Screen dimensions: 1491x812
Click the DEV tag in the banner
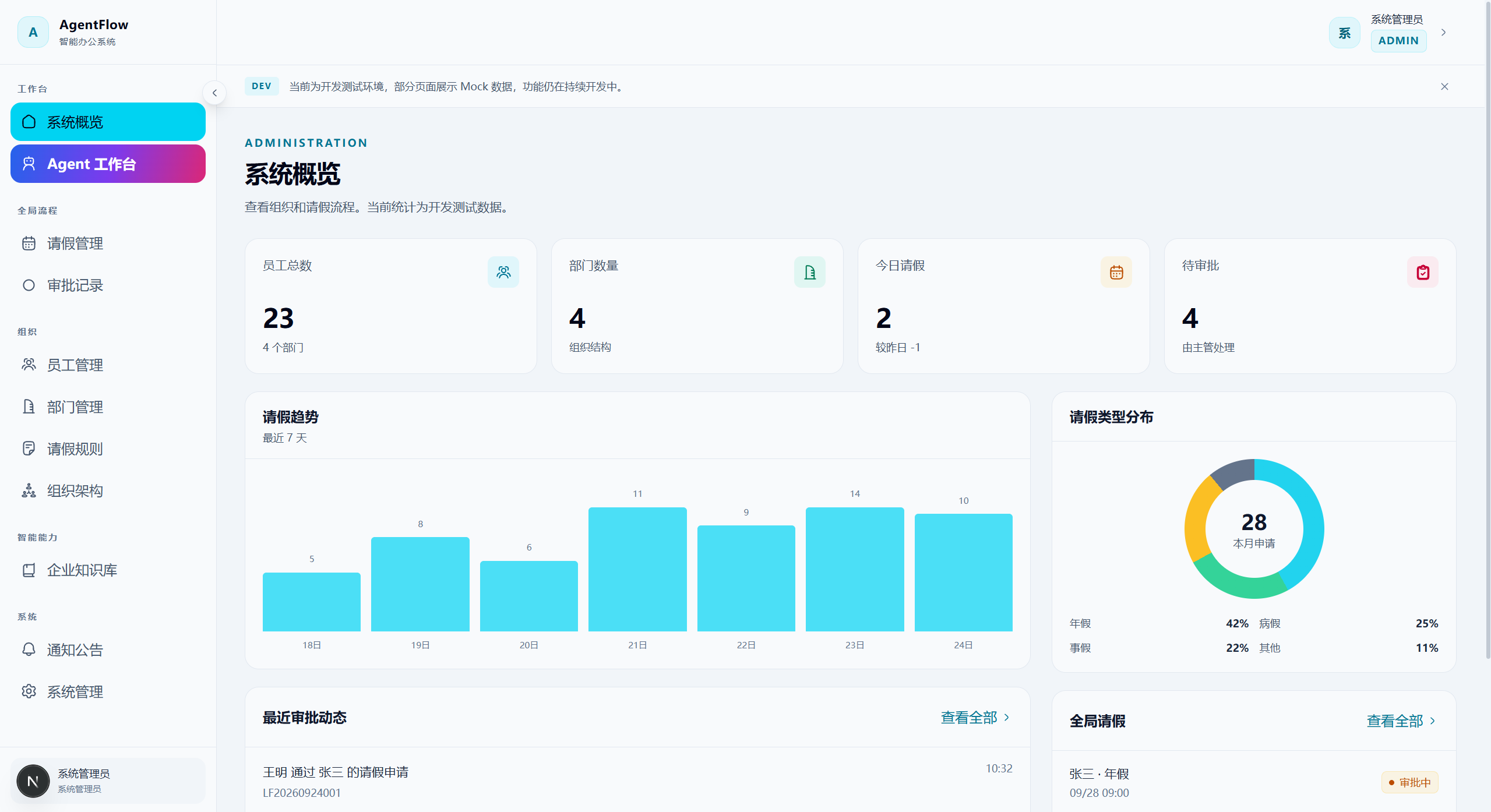[262, 86]
